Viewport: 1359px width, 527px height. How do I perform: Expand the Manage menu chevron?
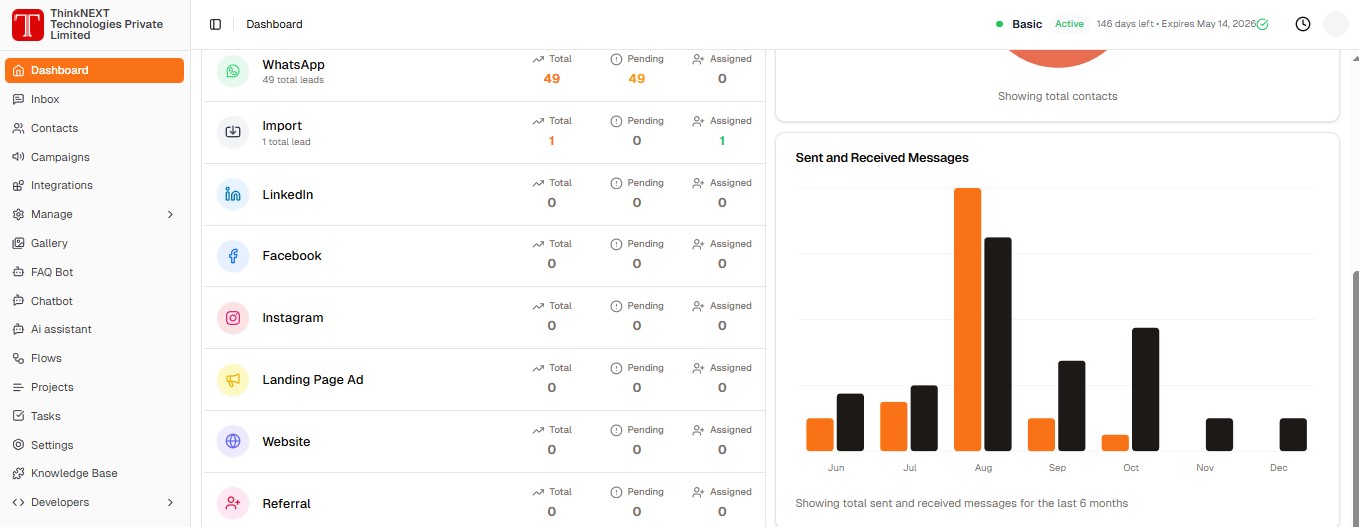coord(170,214)
